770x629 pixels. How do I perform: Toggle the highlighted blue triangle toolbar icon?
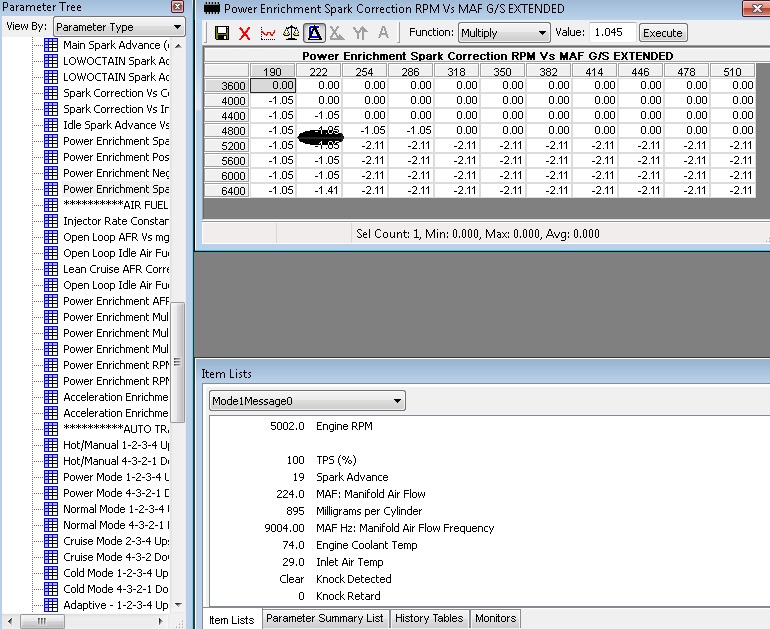tap(314, 33)
